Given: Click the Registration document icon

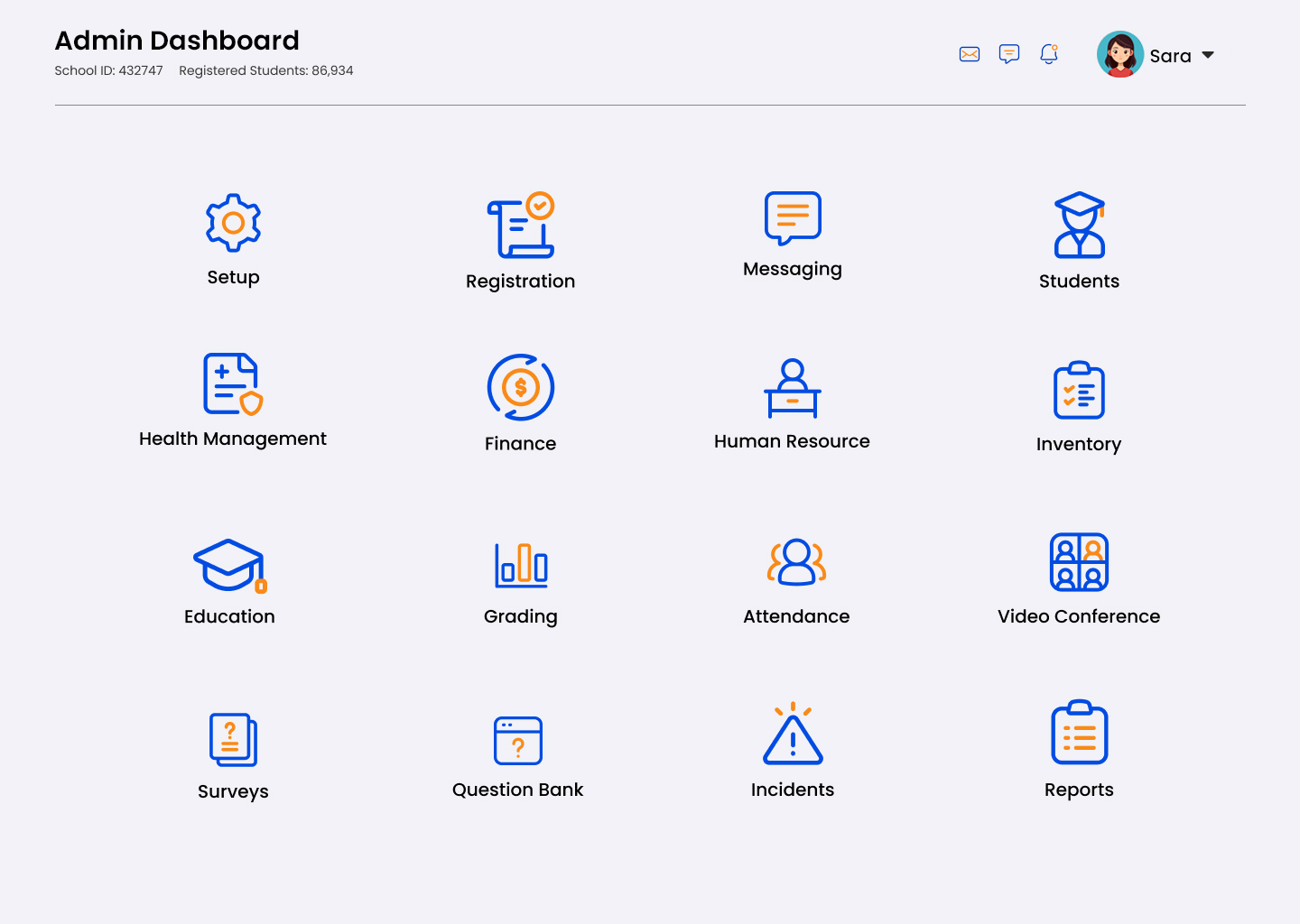Looking at the screenshot, I should (x=521, y=226).
